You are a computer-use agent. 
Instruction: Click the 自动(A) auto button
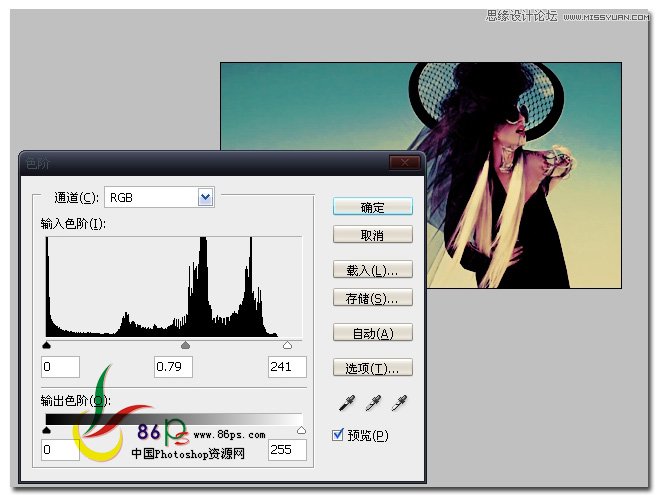tap(373, 333)
